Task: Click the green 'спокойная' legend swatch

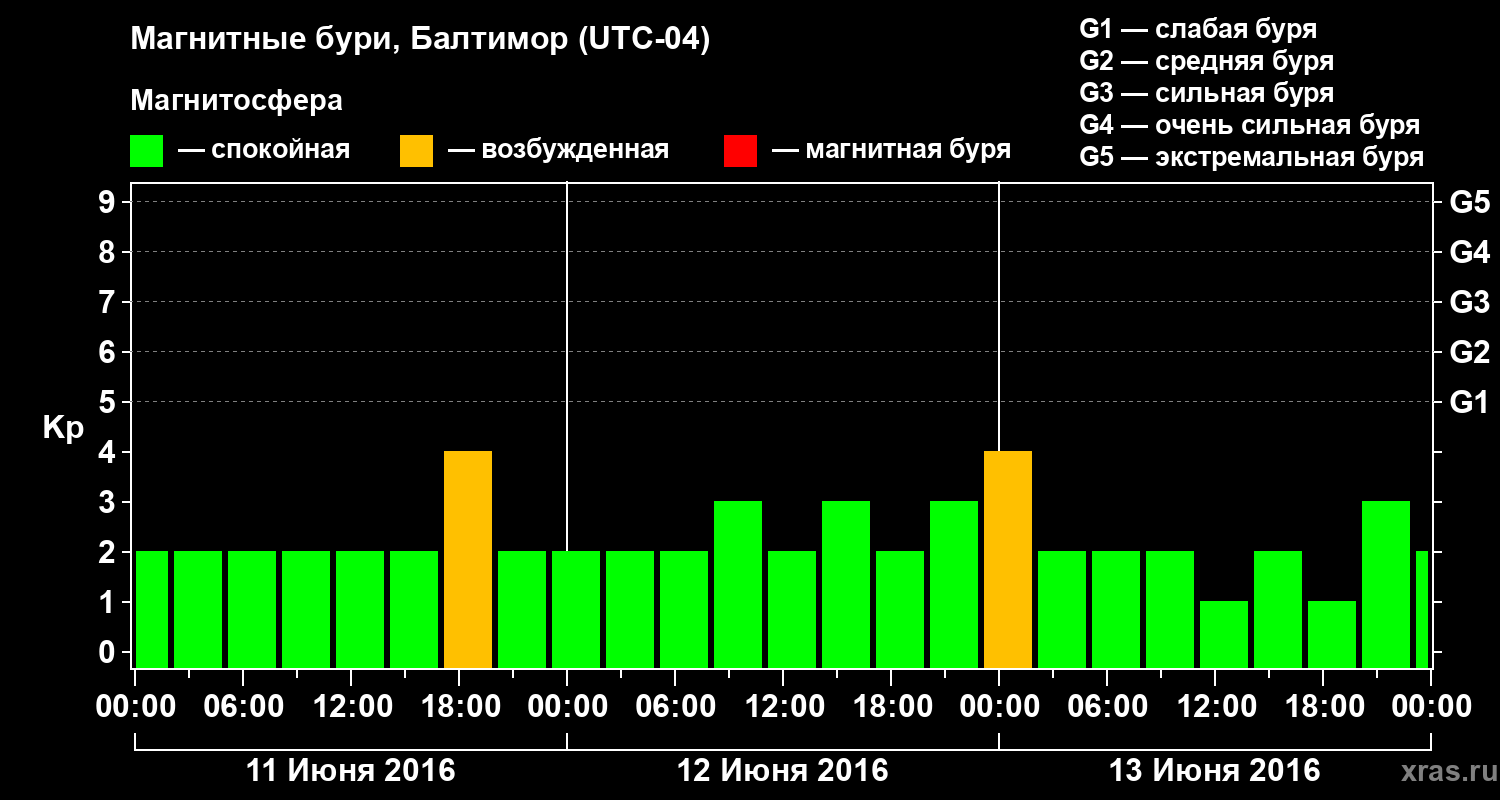Action: click(x=147, y=151)
